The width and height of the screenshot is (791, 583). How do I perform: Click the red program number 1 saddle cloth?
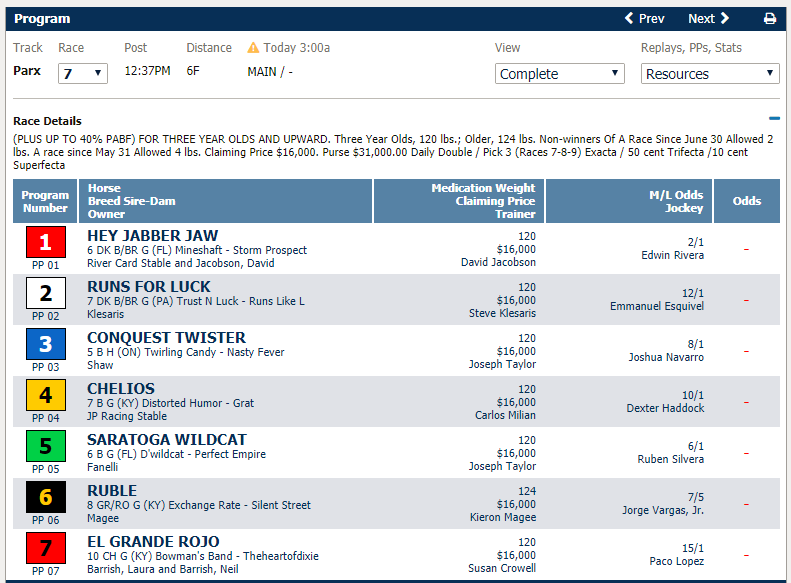[x=46, y=242]
